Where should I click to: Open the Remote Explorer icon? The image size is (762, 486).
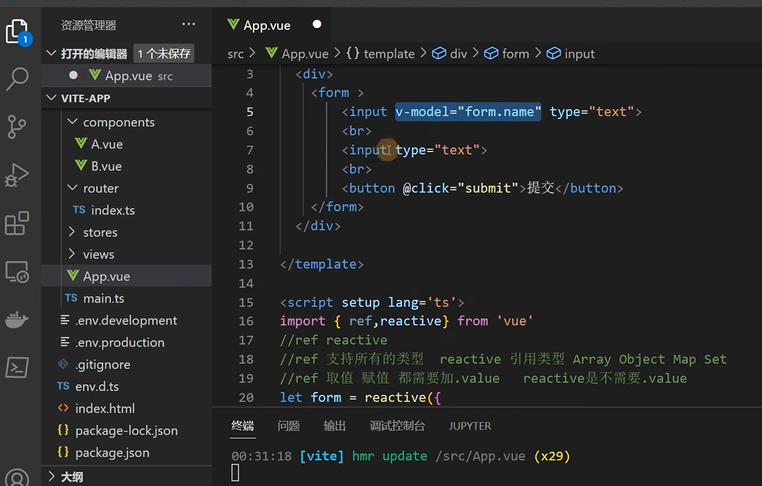click(17, 272)
